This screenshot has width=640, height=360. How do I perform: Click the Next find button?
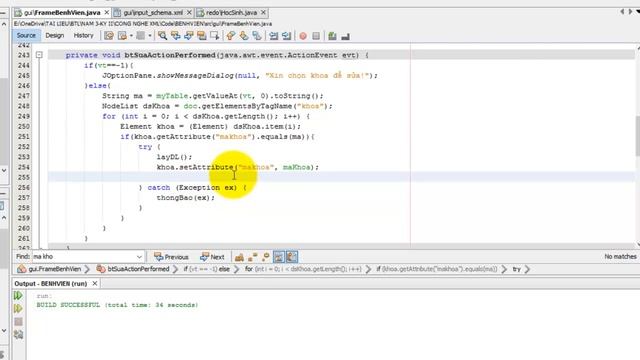[212, 257]
